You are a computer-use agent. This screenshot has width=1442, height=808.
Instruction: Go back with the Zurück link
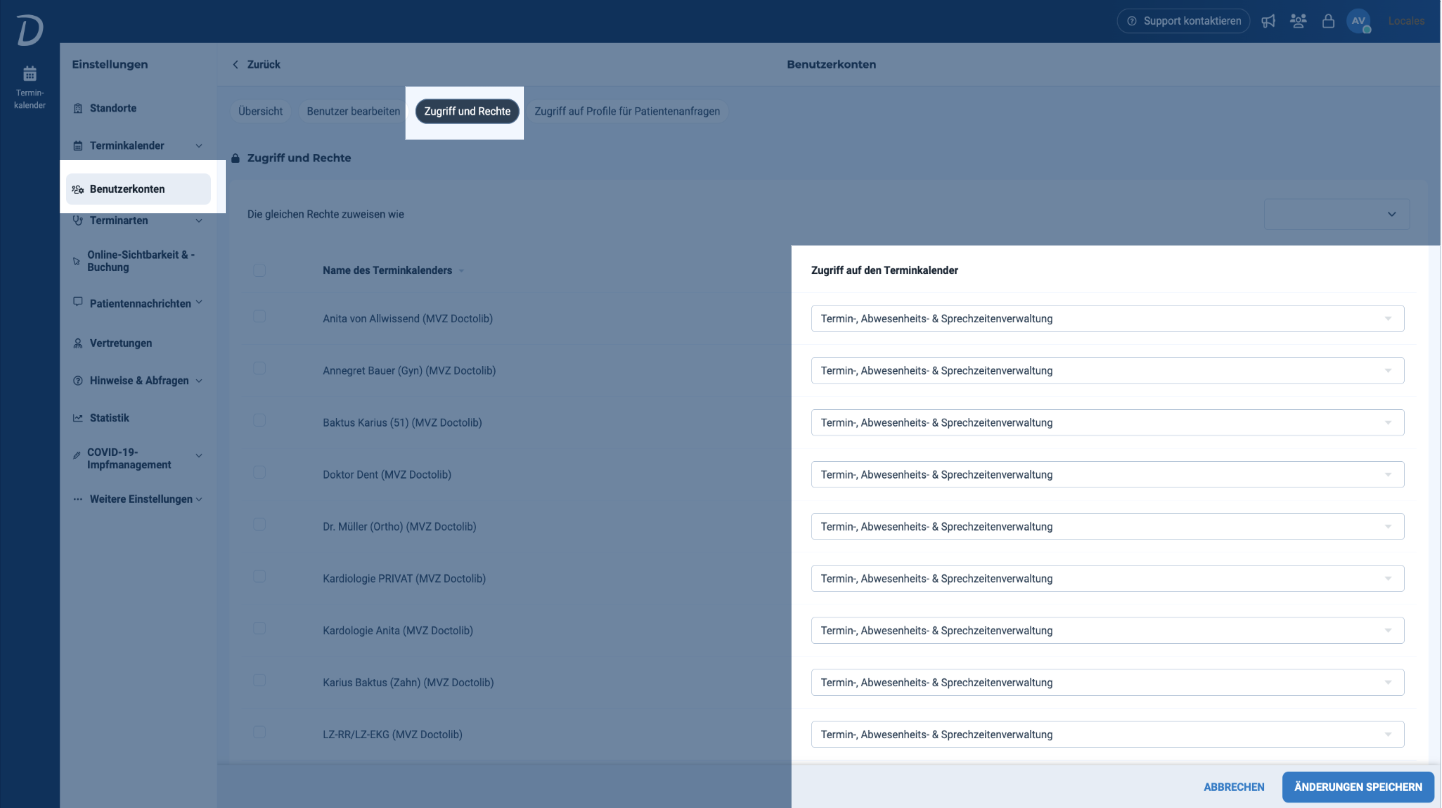pos(256,64)
